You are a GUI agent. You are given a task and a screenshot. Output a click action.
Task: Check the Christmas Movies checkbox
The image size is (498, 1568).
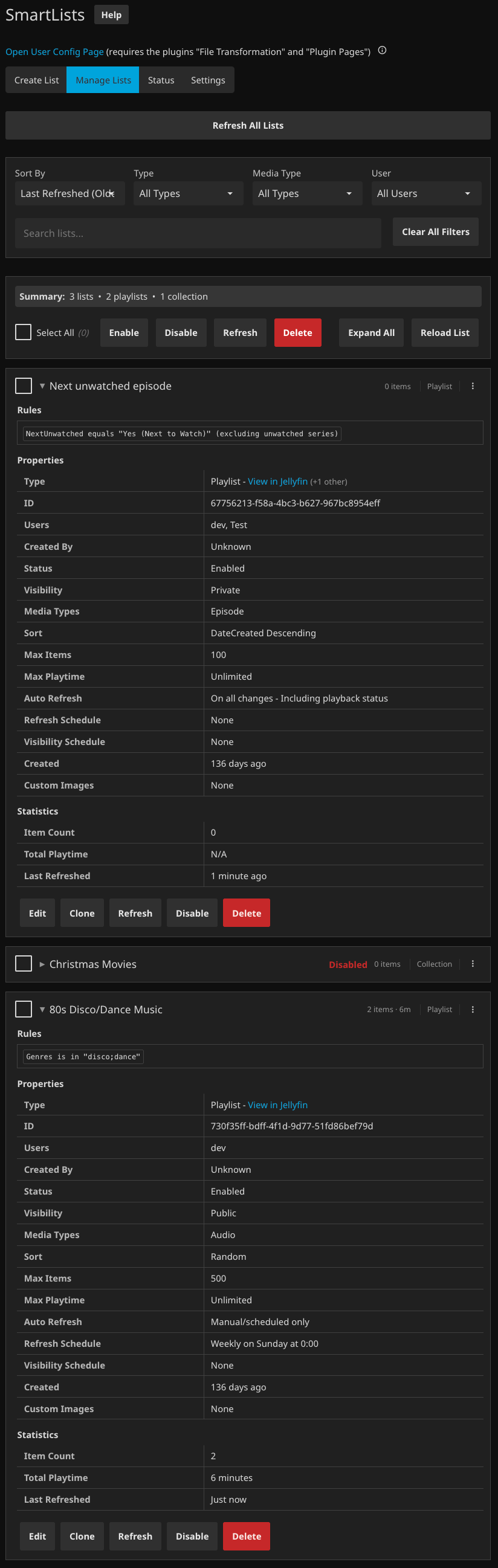pos(23,964)
